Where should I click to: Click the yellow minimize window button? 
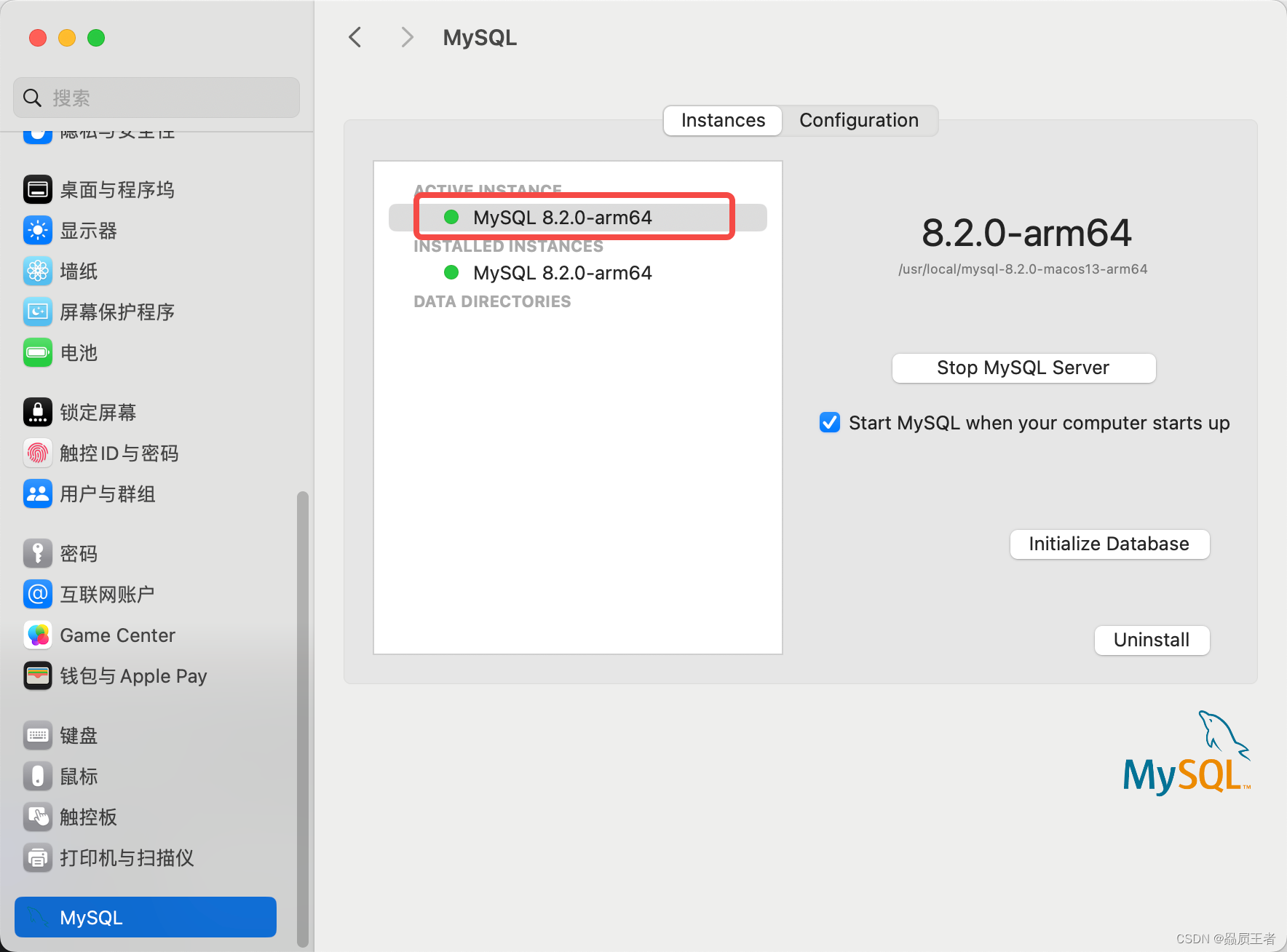pos(67,38)
